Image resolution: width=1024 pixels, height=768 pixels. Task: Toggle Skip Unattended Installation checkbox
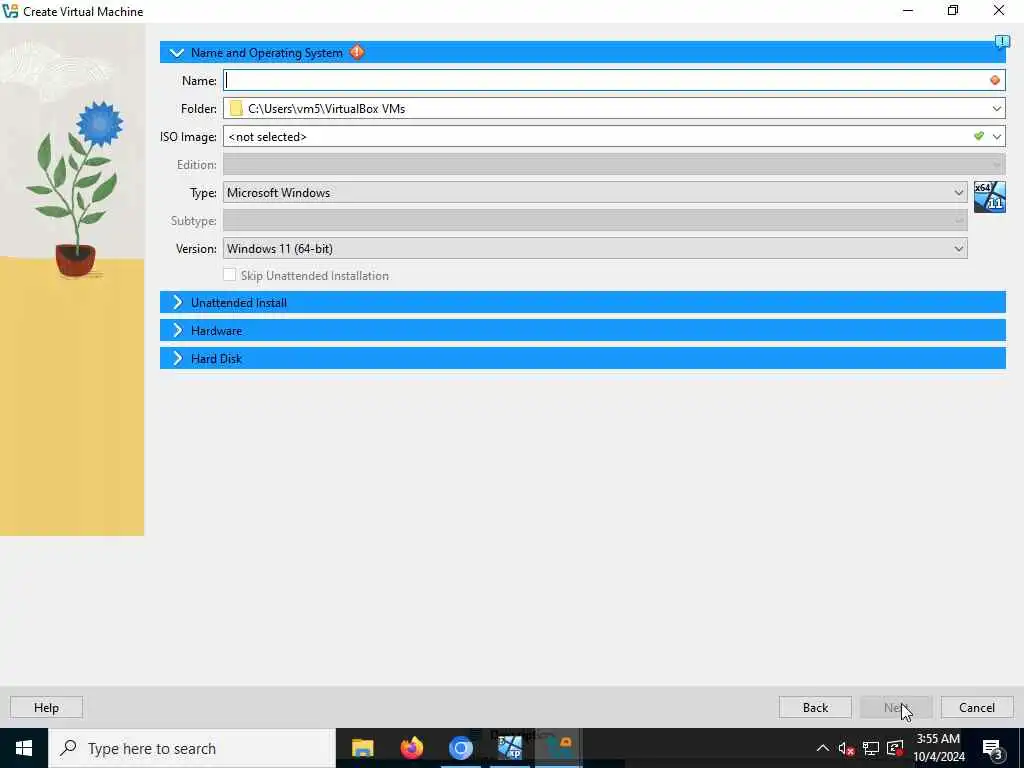[229, 275]
